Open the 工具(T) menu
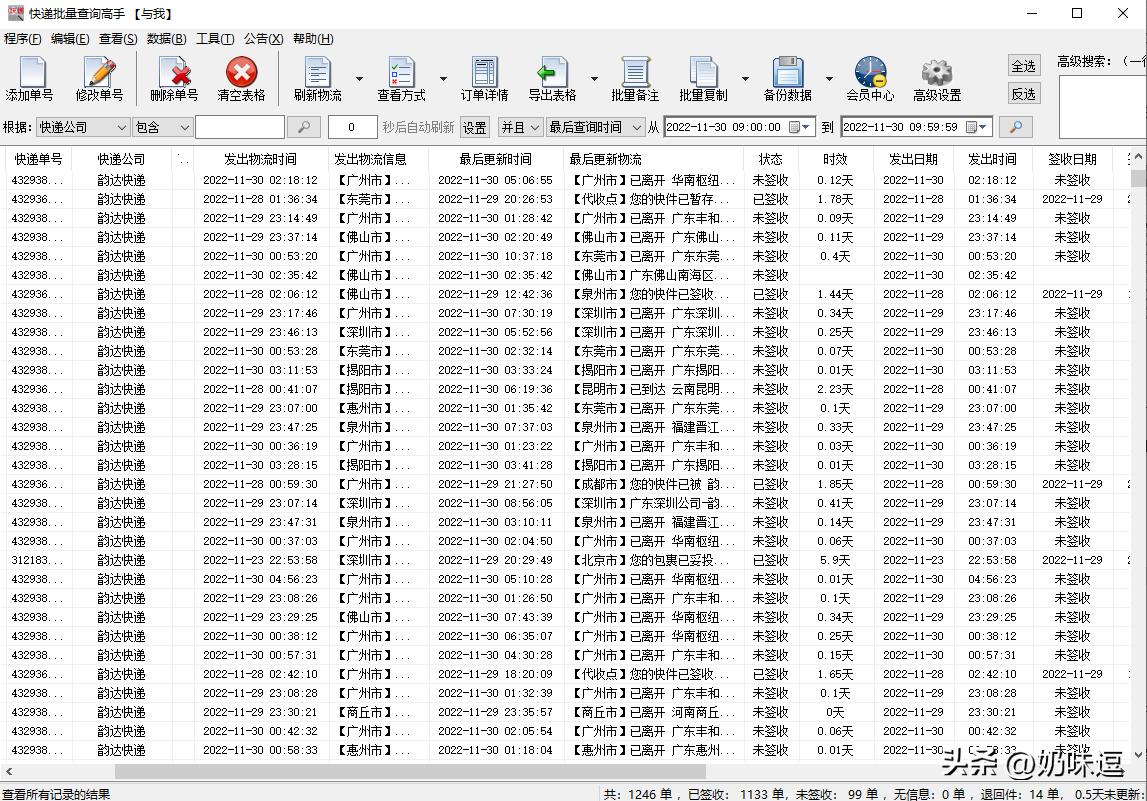The width and height of the screenshot is (1147, 801). coord(215,39)
